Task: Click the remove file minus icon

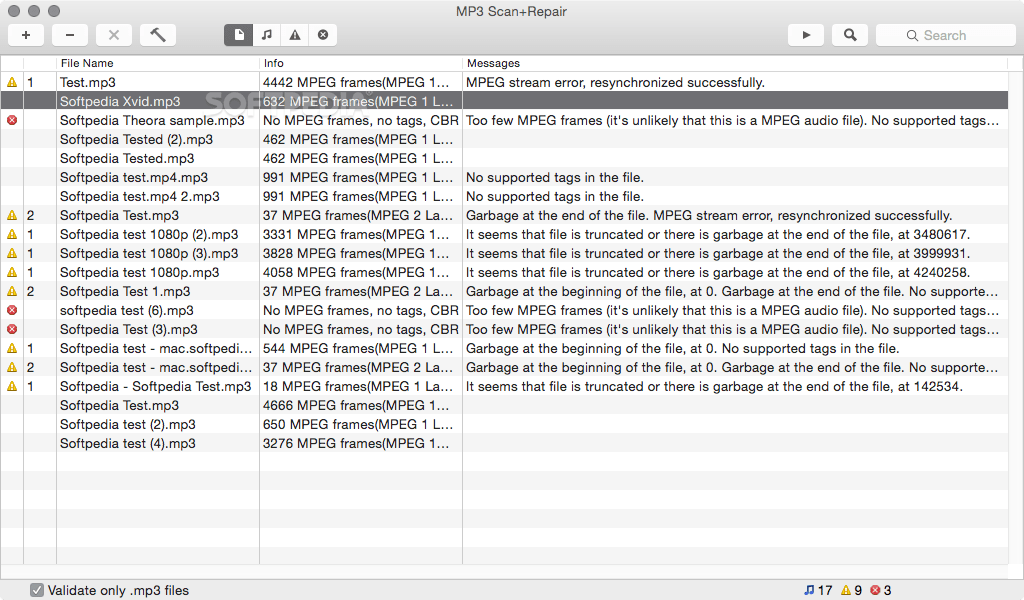Action: [70, 34]
